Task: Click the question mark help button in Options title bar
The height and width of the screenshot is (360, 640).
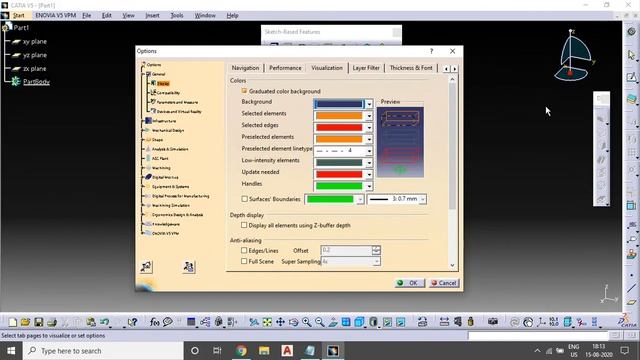Action: tap(431, 51)
